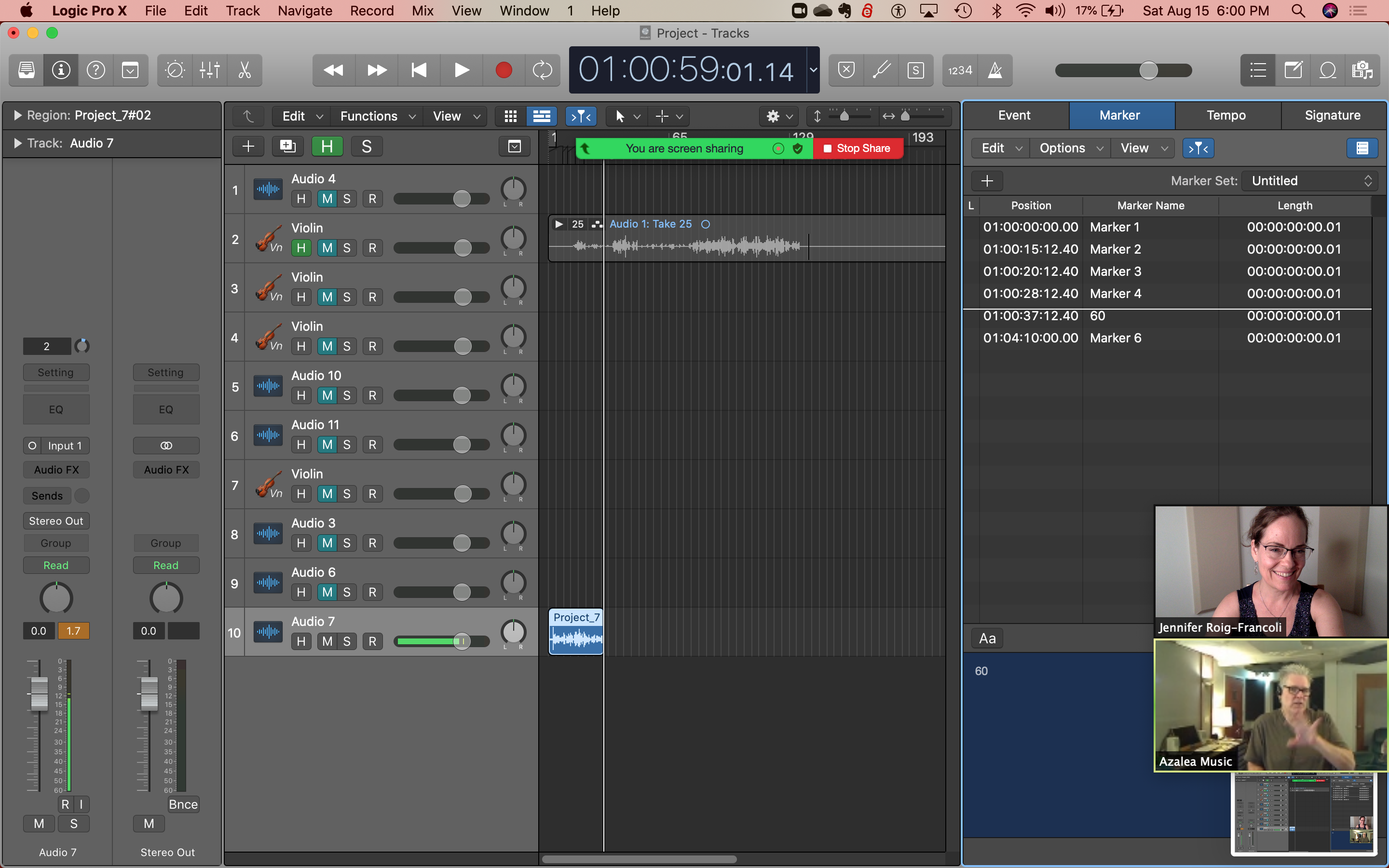Open the Smart Controls dial button
This screenshot has height=868, width=1389.
pyautogui.click(x=175, y=70)
